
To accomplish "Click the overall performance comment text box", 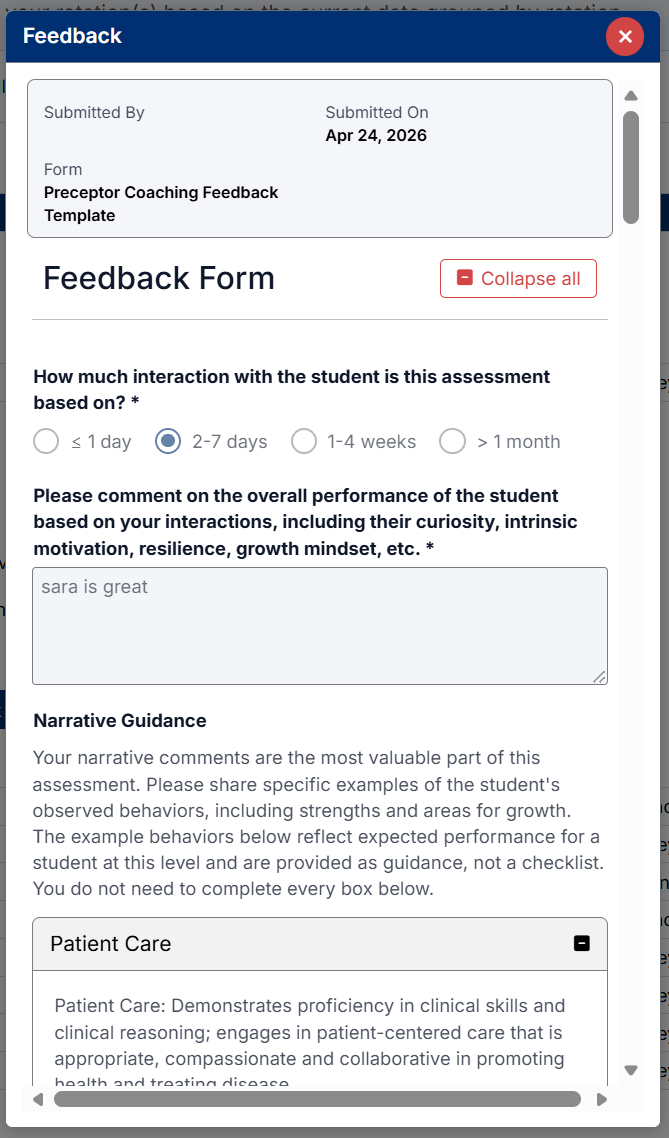I will coord(319,625).
